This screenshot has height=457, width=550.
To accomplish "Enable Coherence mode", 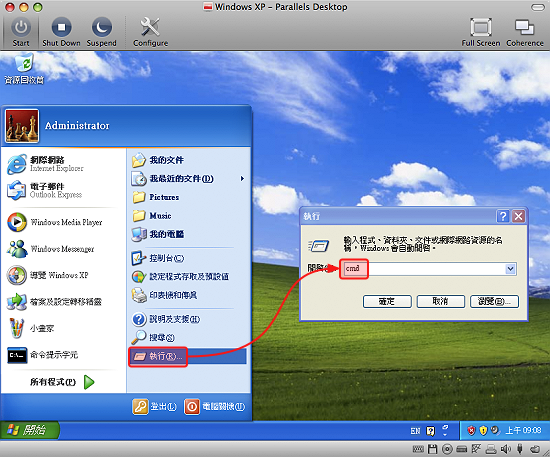I will (525, 32).
